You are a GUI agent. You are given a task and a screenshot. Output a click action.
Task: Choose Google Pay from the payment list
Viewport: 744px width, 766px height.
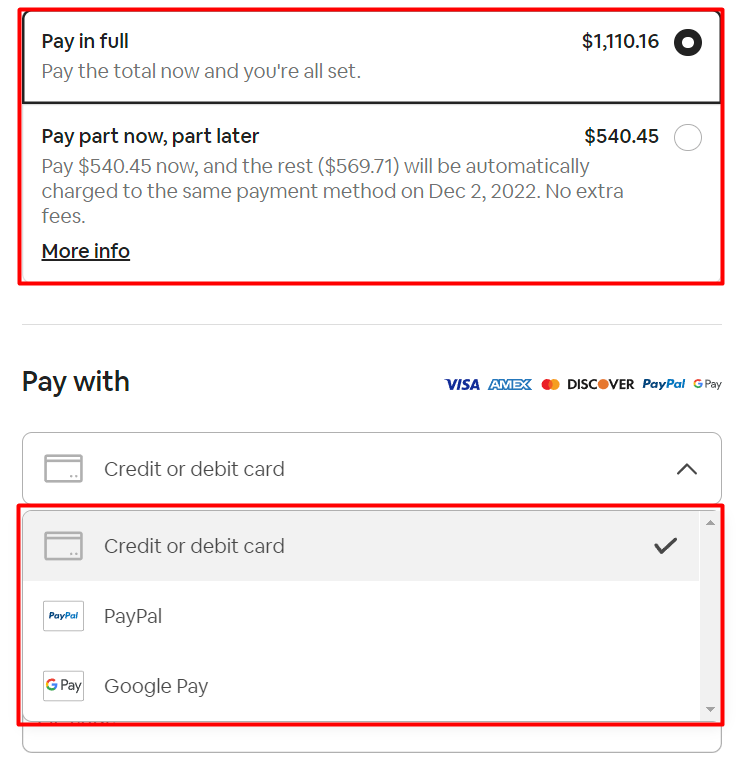coord(156,686)
